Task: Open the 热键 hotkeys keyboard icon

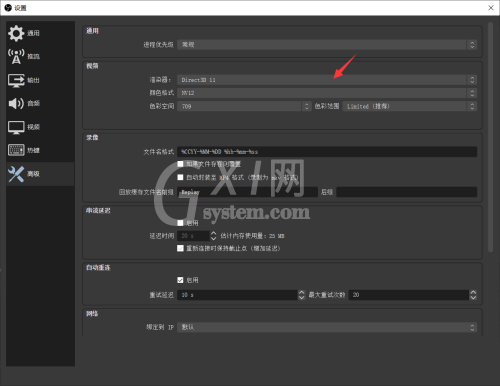Action: tap(16, 150)
